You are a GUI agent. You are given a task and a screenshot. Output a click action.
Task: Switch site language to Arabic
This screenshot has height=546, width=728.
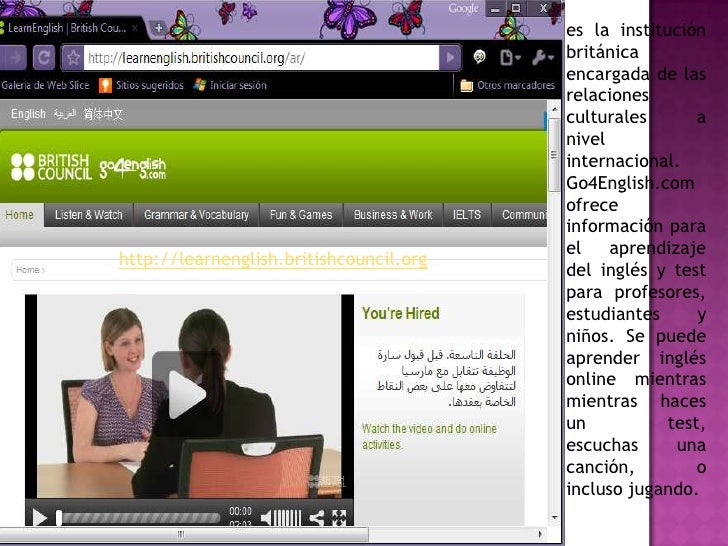coord(65,114)
